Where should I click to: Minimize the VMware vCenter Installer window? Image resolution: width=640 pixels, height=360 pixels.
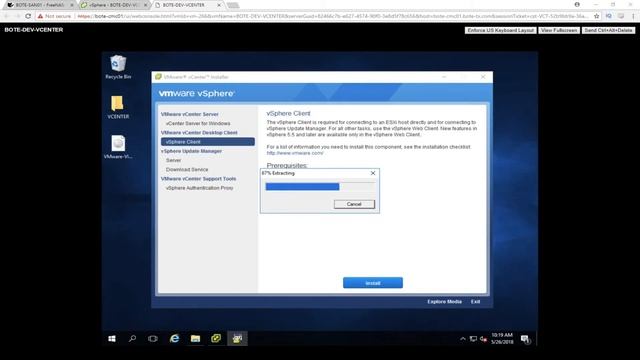tap(444, 77)
